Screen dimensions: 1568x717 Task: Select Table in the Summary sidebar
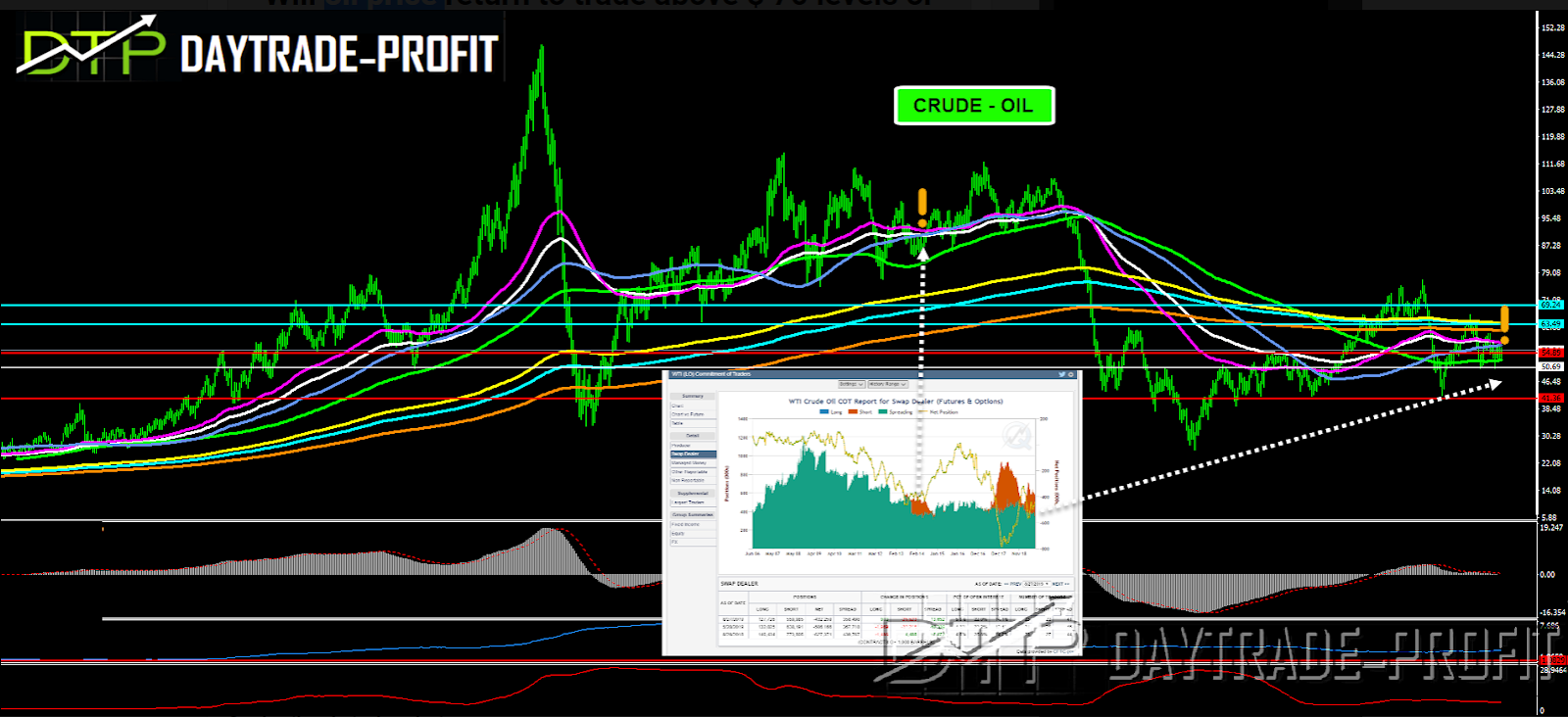point(693,423)
